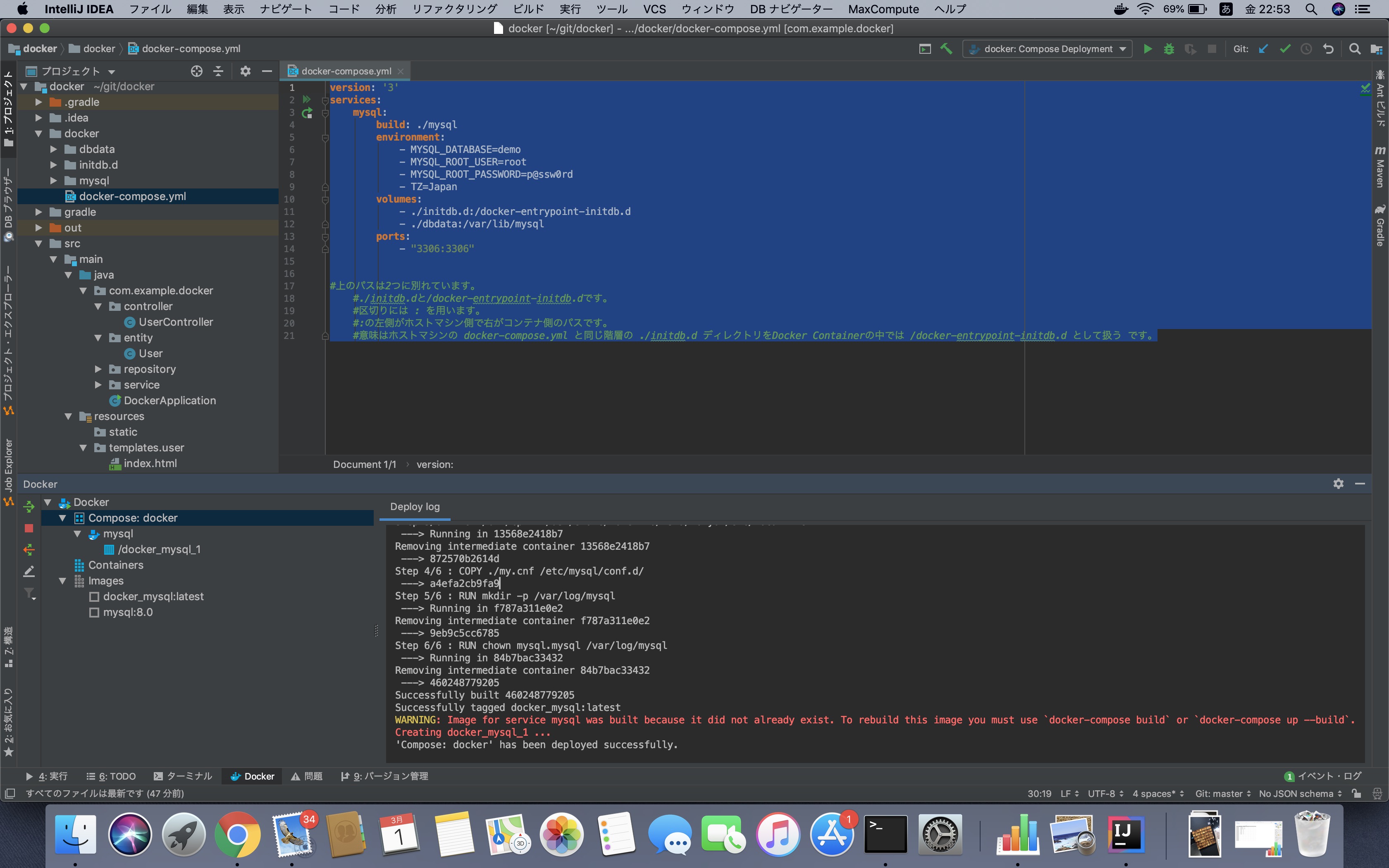Viewport: 1389px width, 868px height.
Task: Click the Docker deploy green arrows icon
Action: click(29, 506)
